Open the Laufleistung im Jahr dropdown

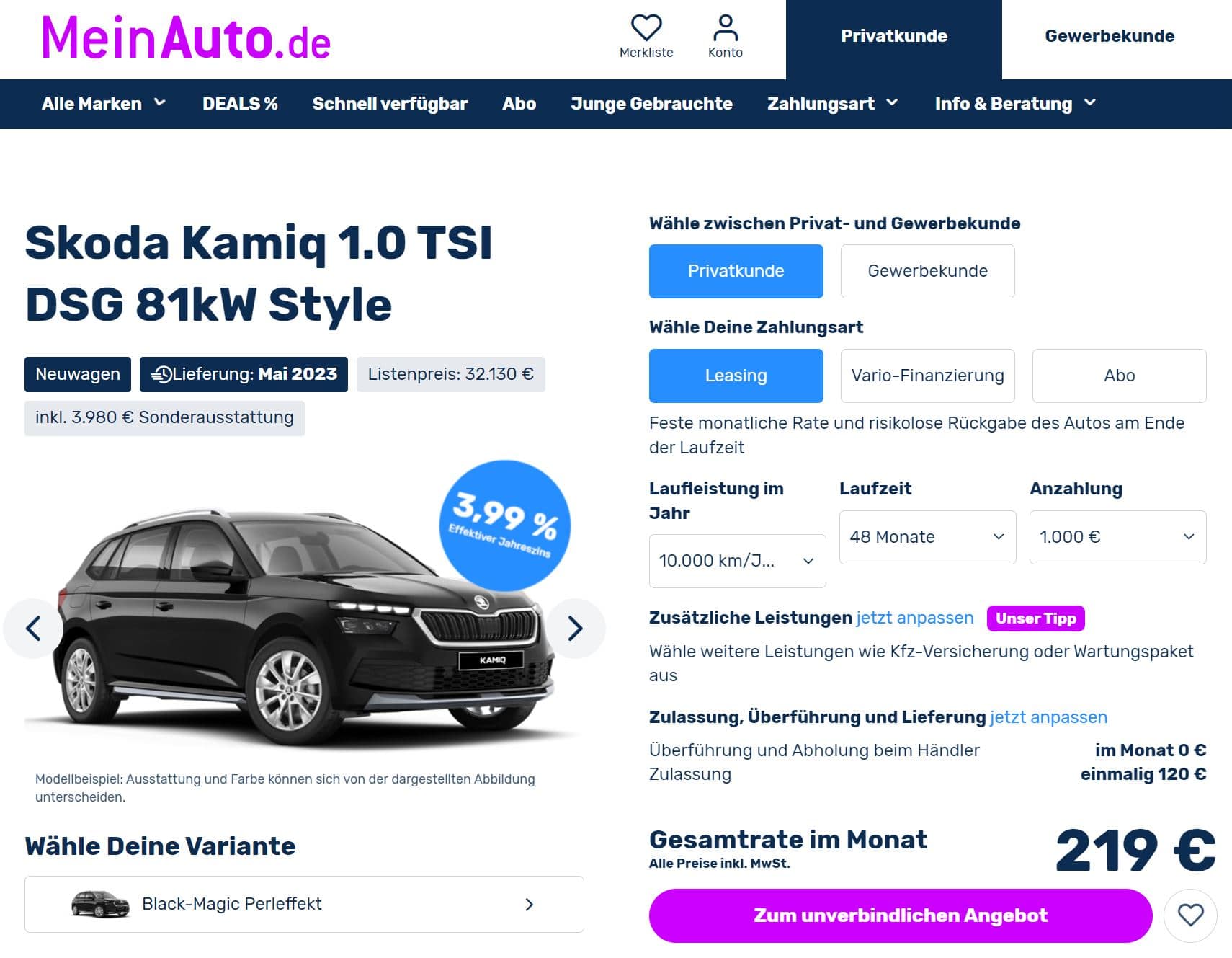pyautogui.click(x=737, y=561)
